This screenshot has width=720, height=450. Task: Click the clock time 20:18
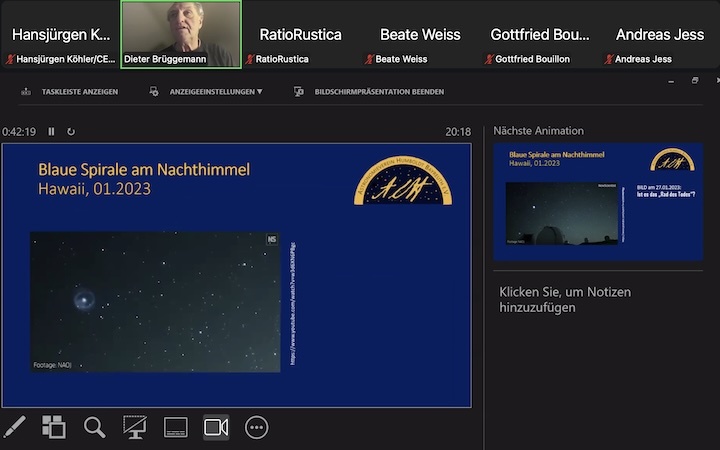[x=458, y=132]
